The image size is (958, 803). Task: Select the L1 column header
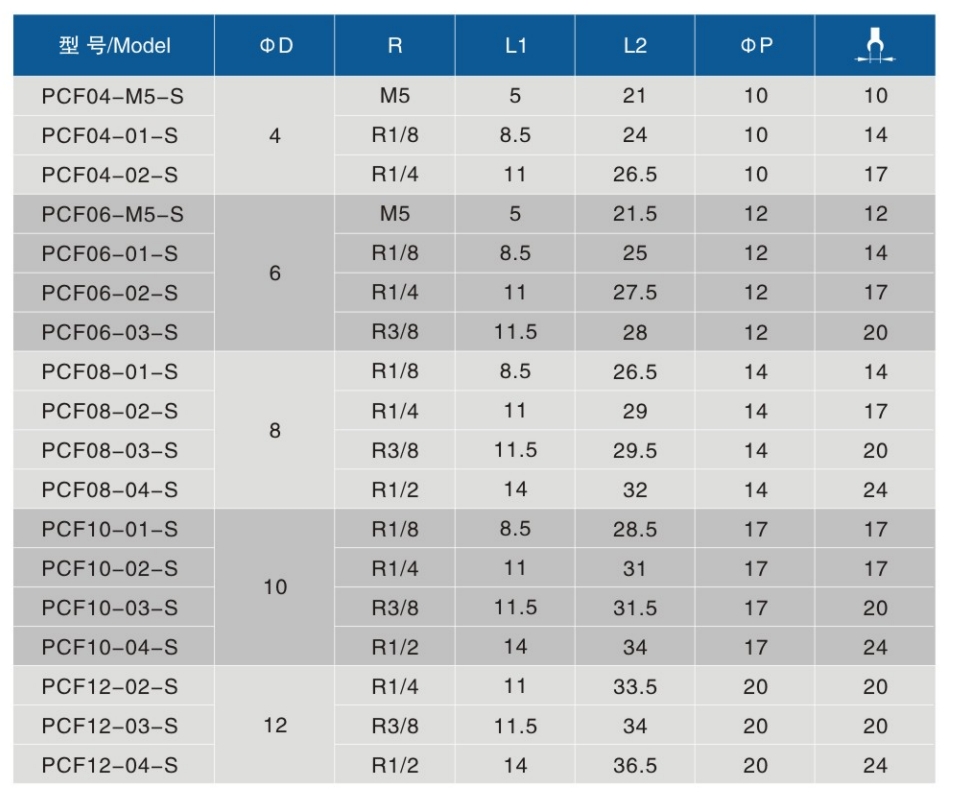coord(515,46)
